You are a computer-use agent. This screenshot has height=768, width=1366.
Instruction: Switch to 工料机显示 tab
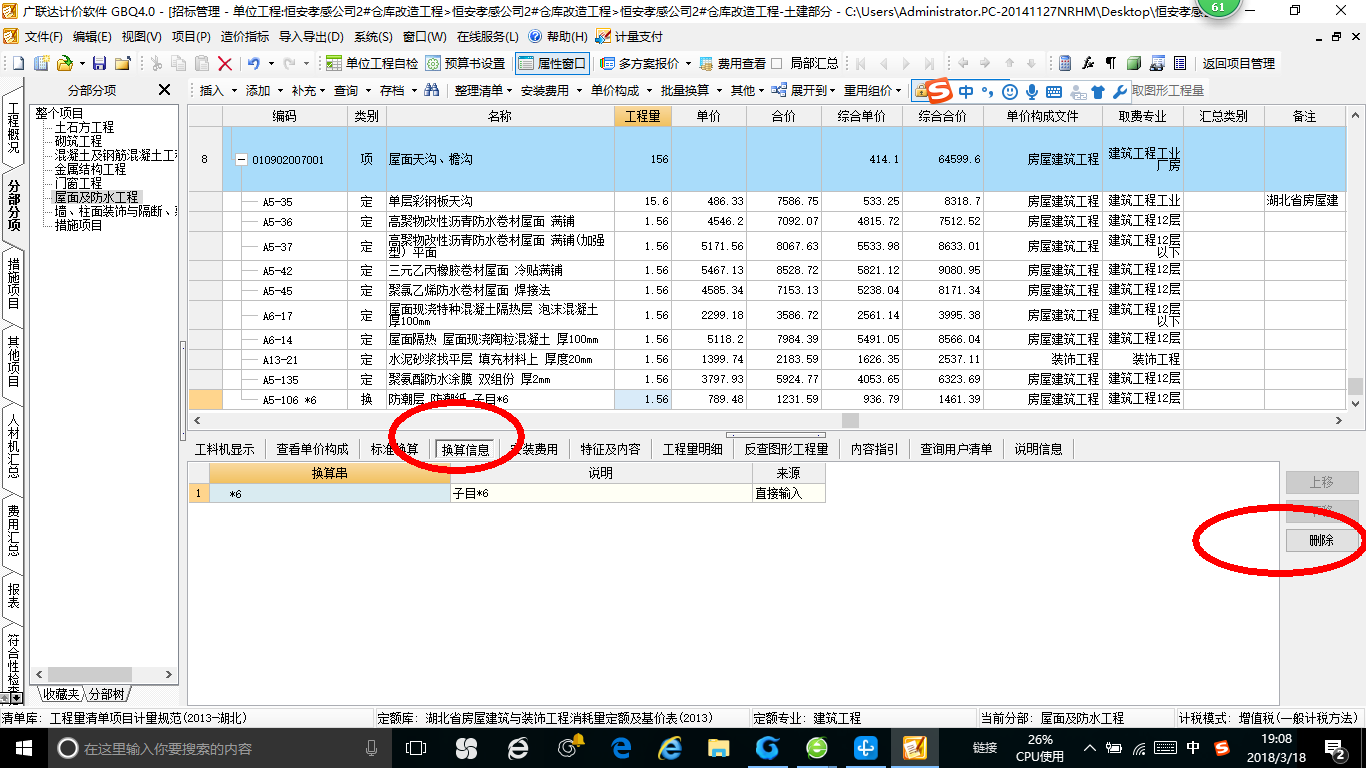click(x=224, y=449)
